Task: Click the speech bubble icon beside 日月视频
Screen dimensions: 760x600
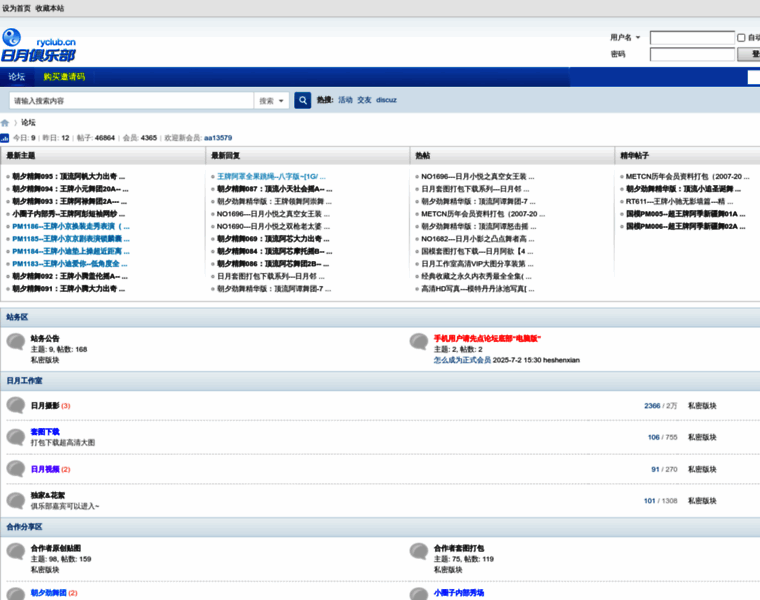Action: click(x=15, y=468)
